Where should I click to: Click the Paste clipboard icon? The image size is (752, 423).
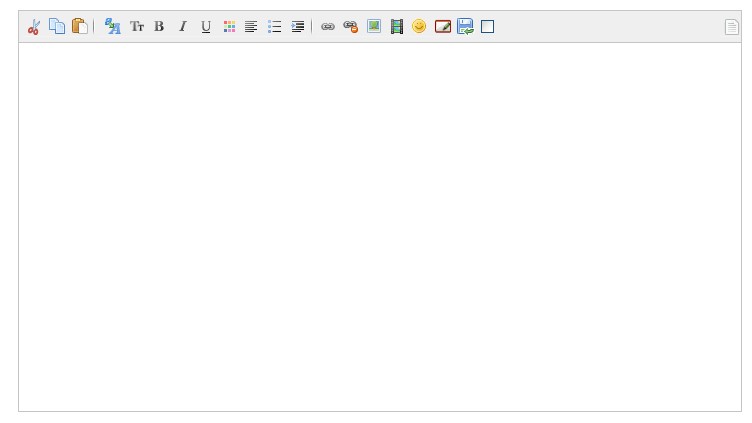80,26
